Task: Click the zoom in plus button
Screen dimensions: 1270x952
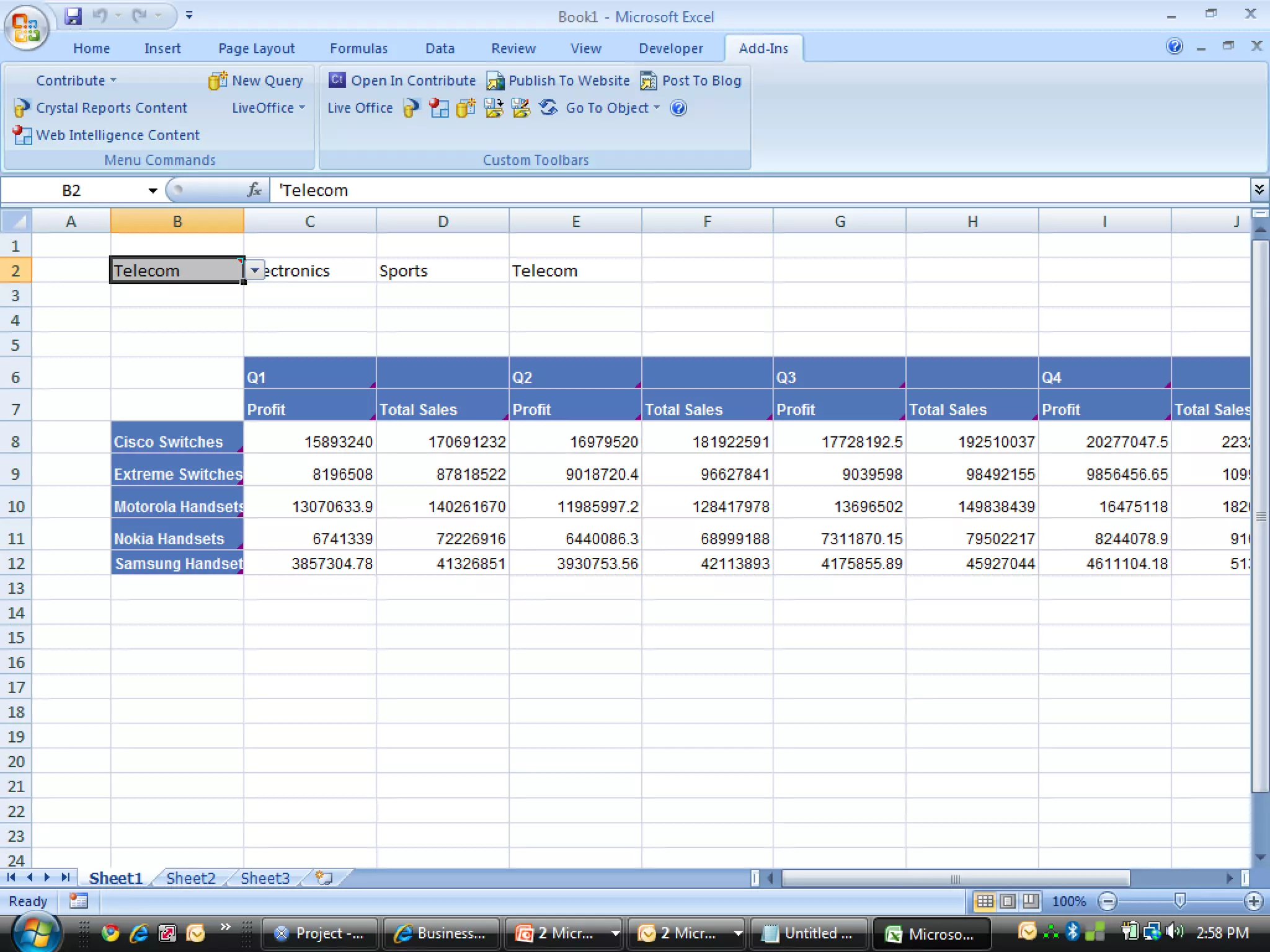Action: click(1254, 901)
